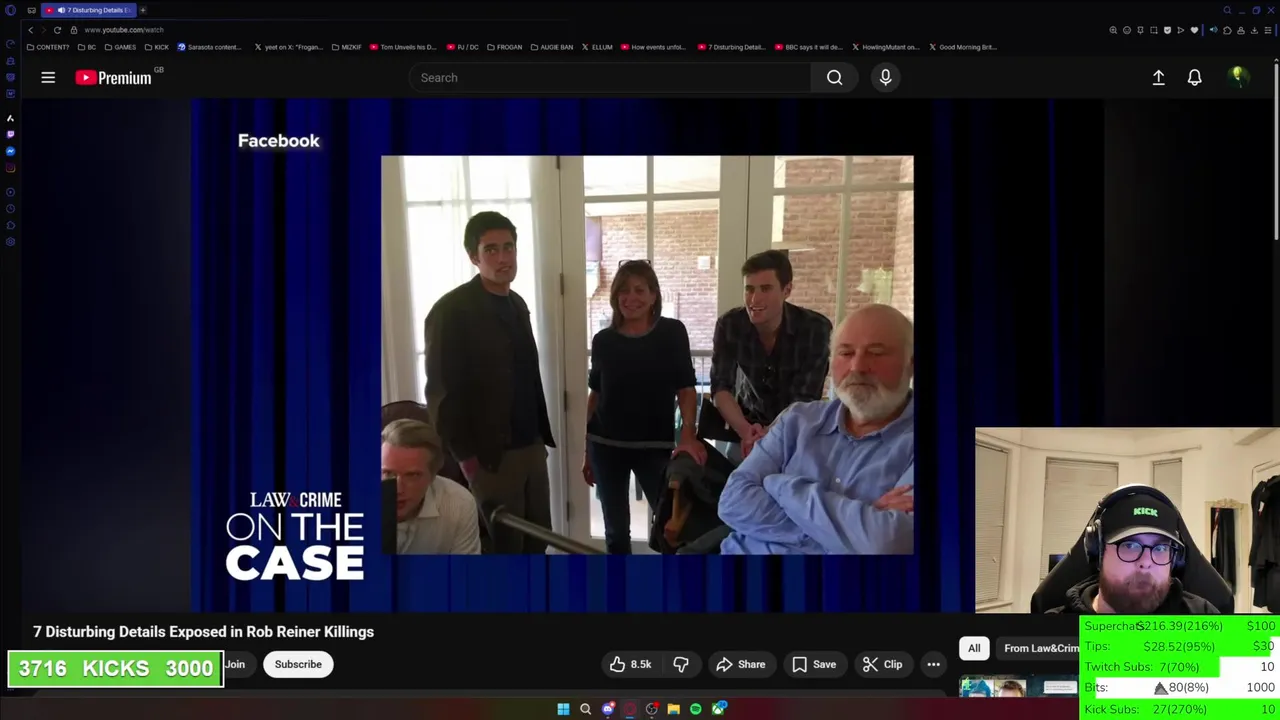Open browser sidebar messenger icon

10,151
